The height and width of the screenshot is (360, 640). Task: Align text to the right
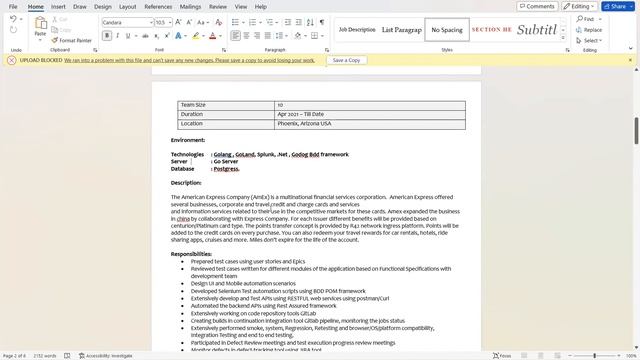pos(257,36)
